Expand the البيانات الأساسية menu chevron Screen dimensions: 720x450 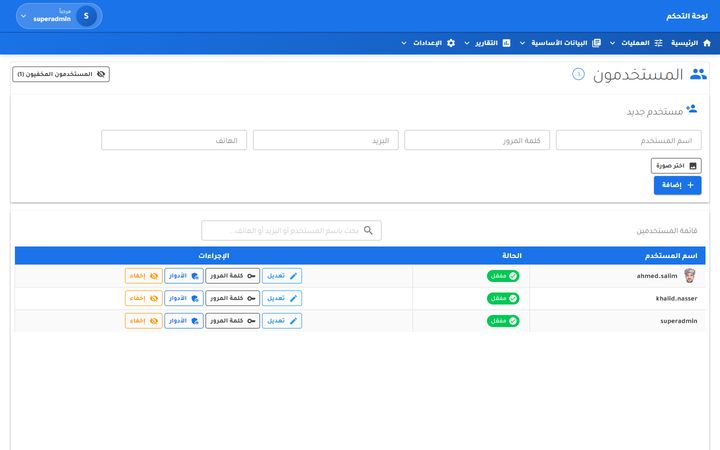tap(522, 43)
